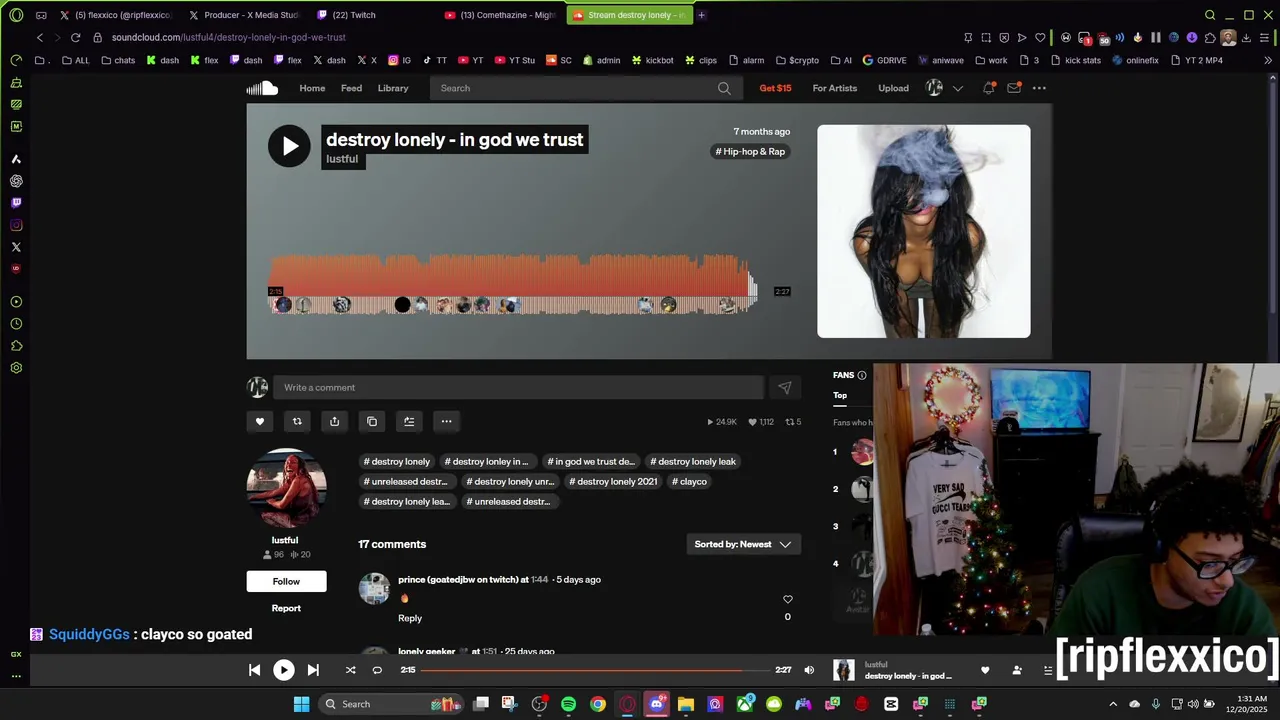Open the More actions ellipsis menu
The width and height of the screenshot is (1280, 720).
[x=447, y=421]
